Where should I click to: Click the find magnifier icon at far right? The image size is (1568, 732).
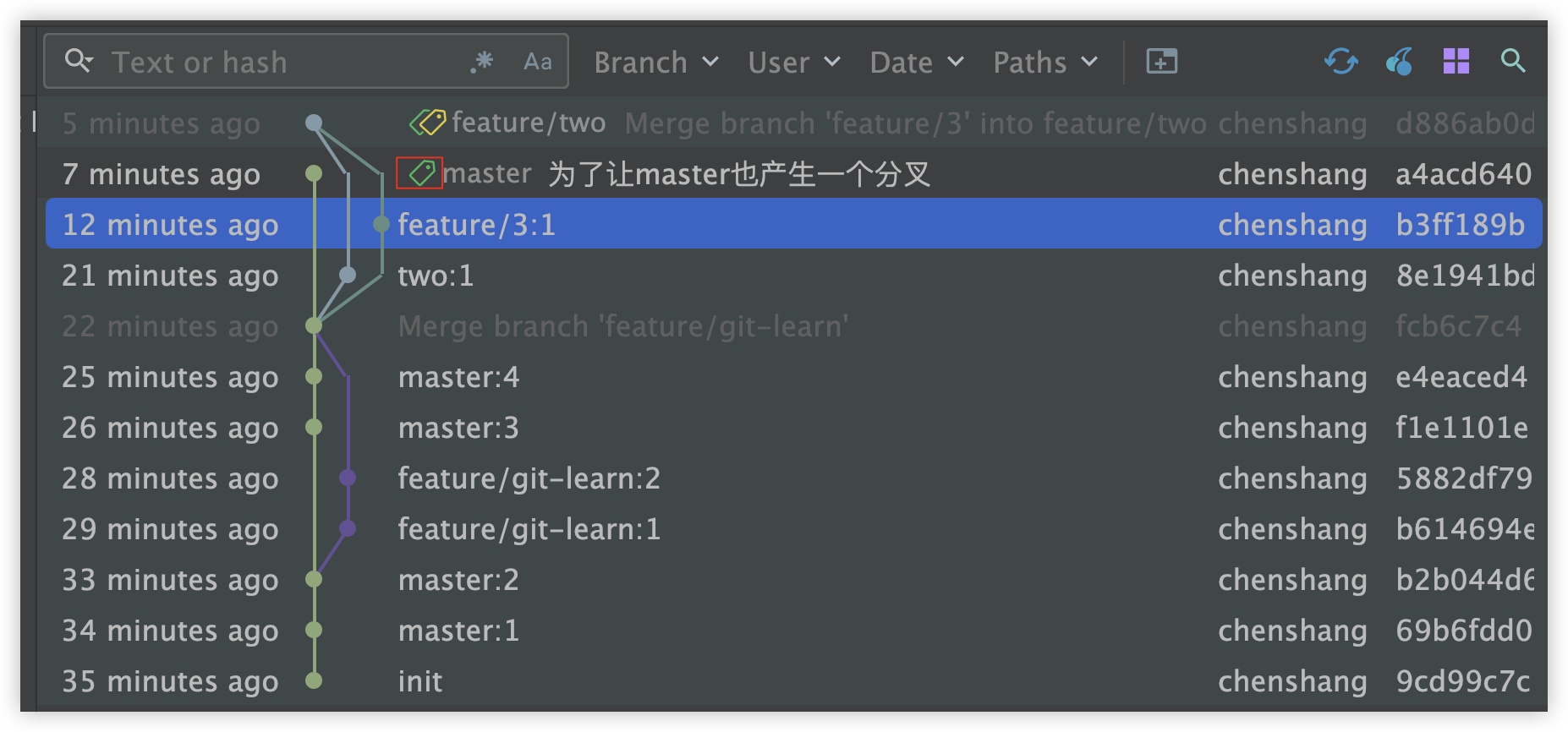[1512, 61]
